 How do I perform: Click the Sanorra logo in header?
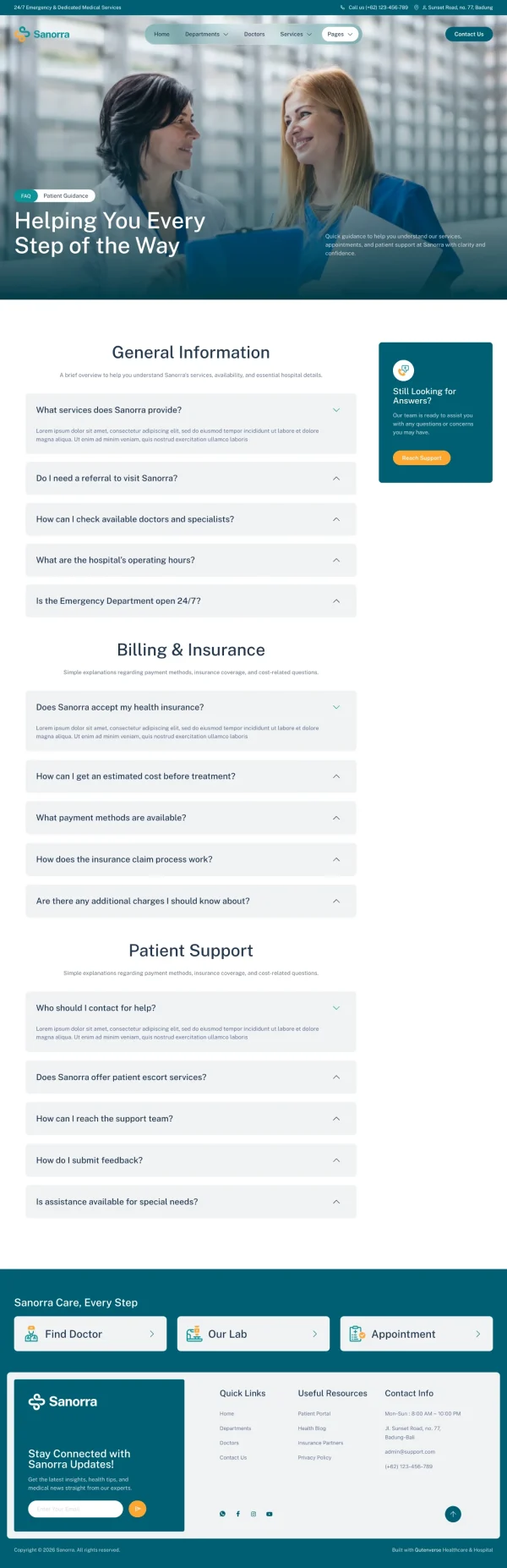click(44, 34)
